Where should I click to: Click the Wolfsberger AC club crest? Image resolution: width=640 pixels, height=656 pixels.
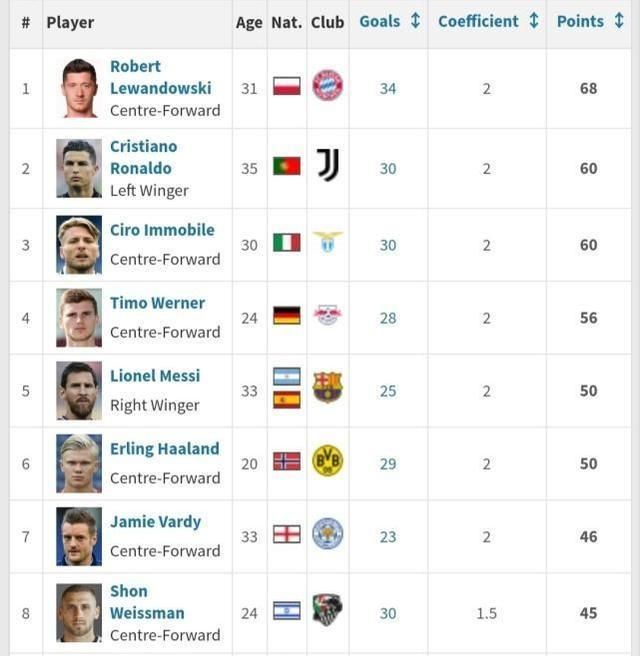328,610
